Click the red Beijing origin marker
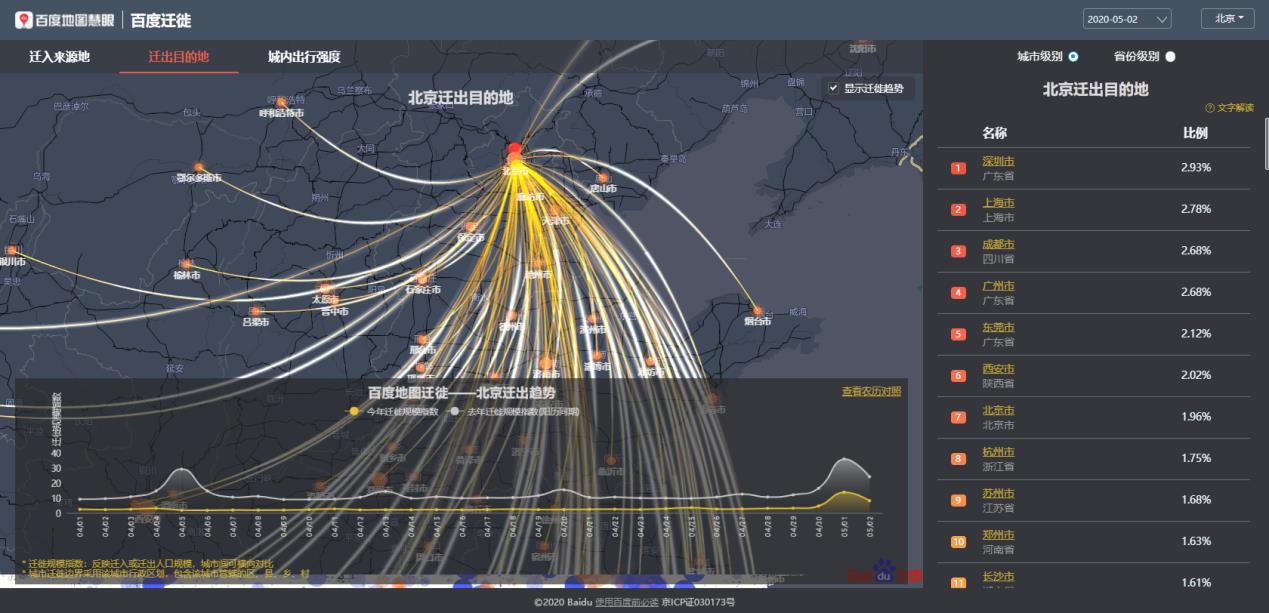This screenshot has width=1269, height=613. [x=515, y=150]
